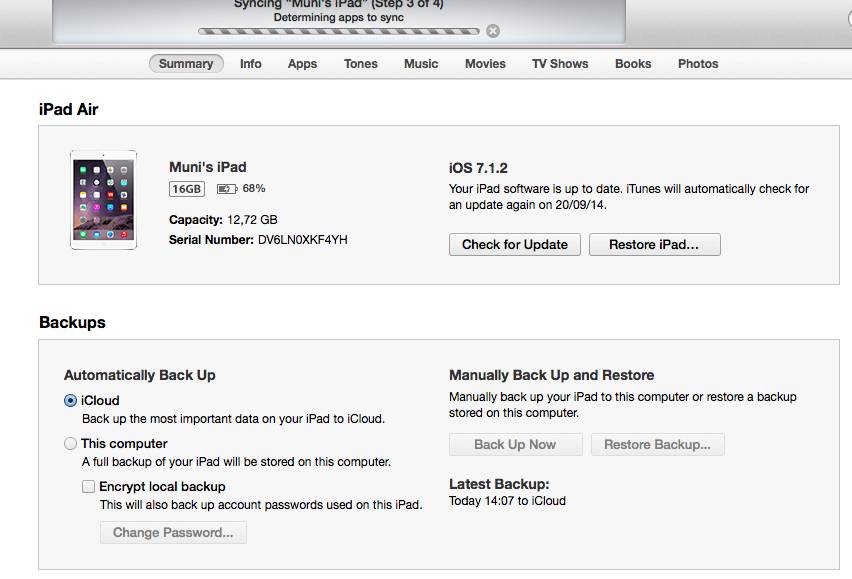Open the Photos tab
The image size is (852, 579).
pyautogui.click(x=698, y=64)
